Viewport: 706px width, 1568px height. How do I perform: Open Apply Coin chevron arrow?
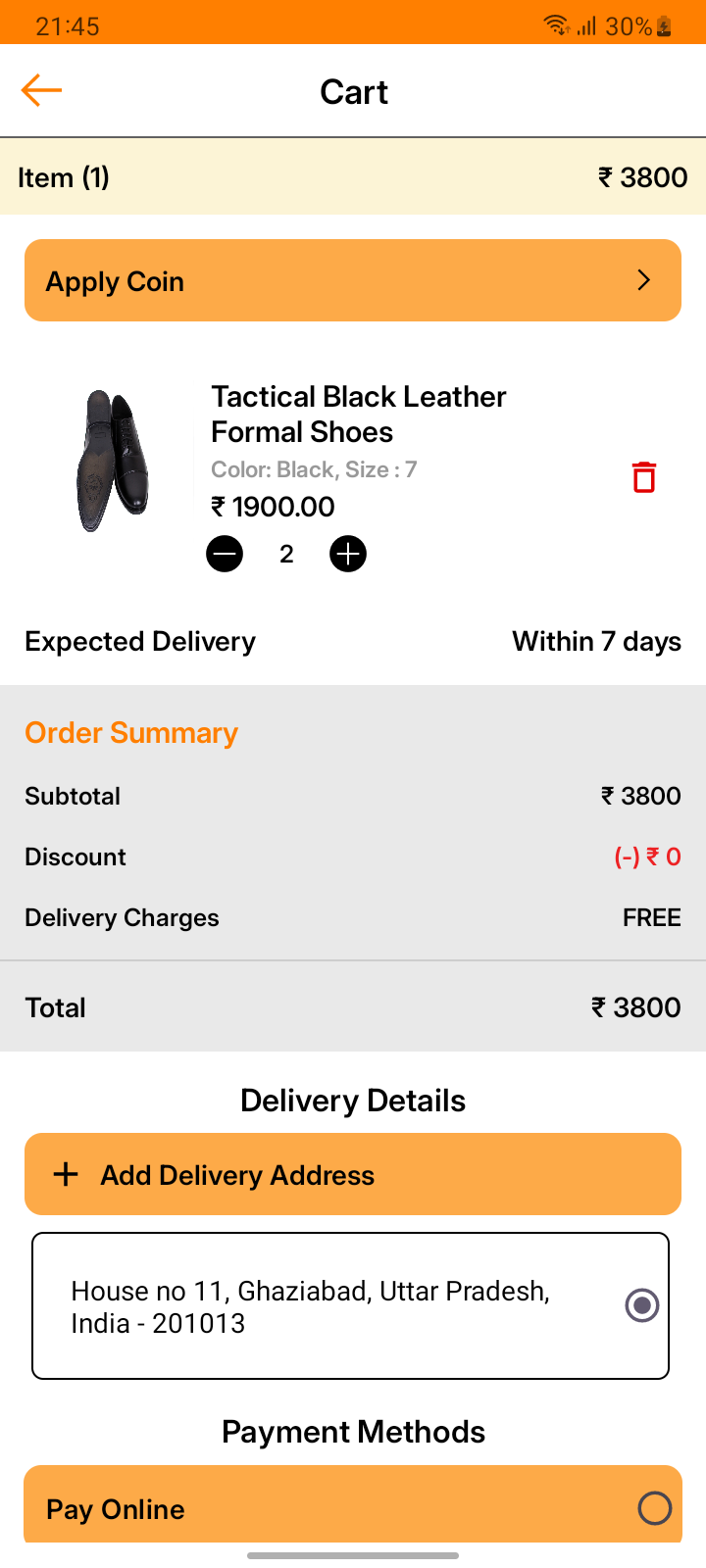(x=643, y=280)
